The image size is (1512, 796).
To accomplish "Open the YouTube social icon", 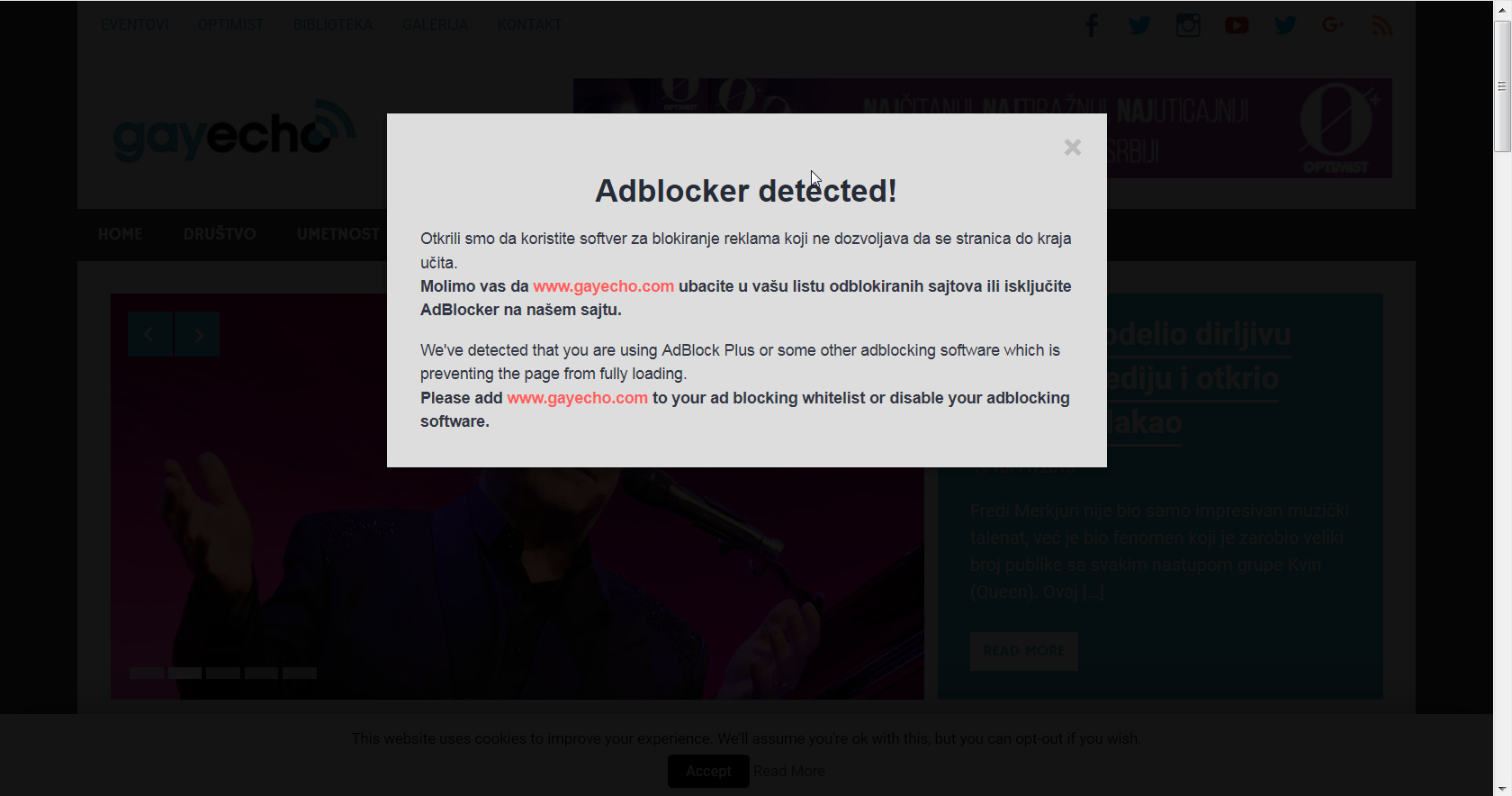I will point(1237,25).
